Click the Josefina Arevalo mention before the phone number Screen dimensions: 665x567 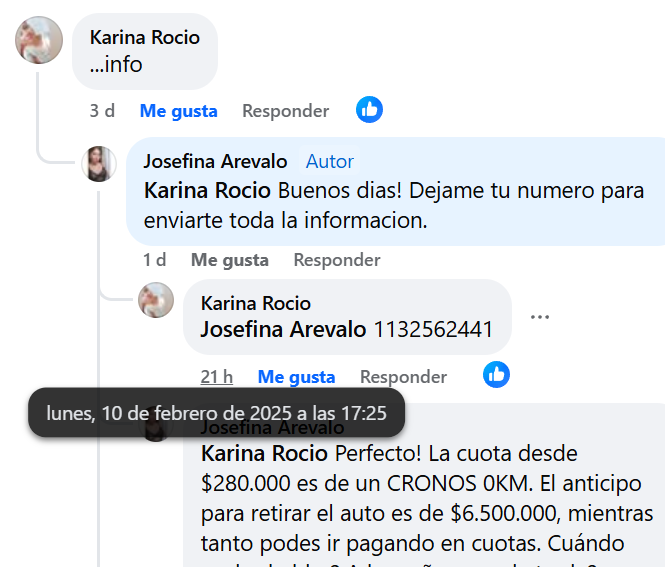point(283,330)
